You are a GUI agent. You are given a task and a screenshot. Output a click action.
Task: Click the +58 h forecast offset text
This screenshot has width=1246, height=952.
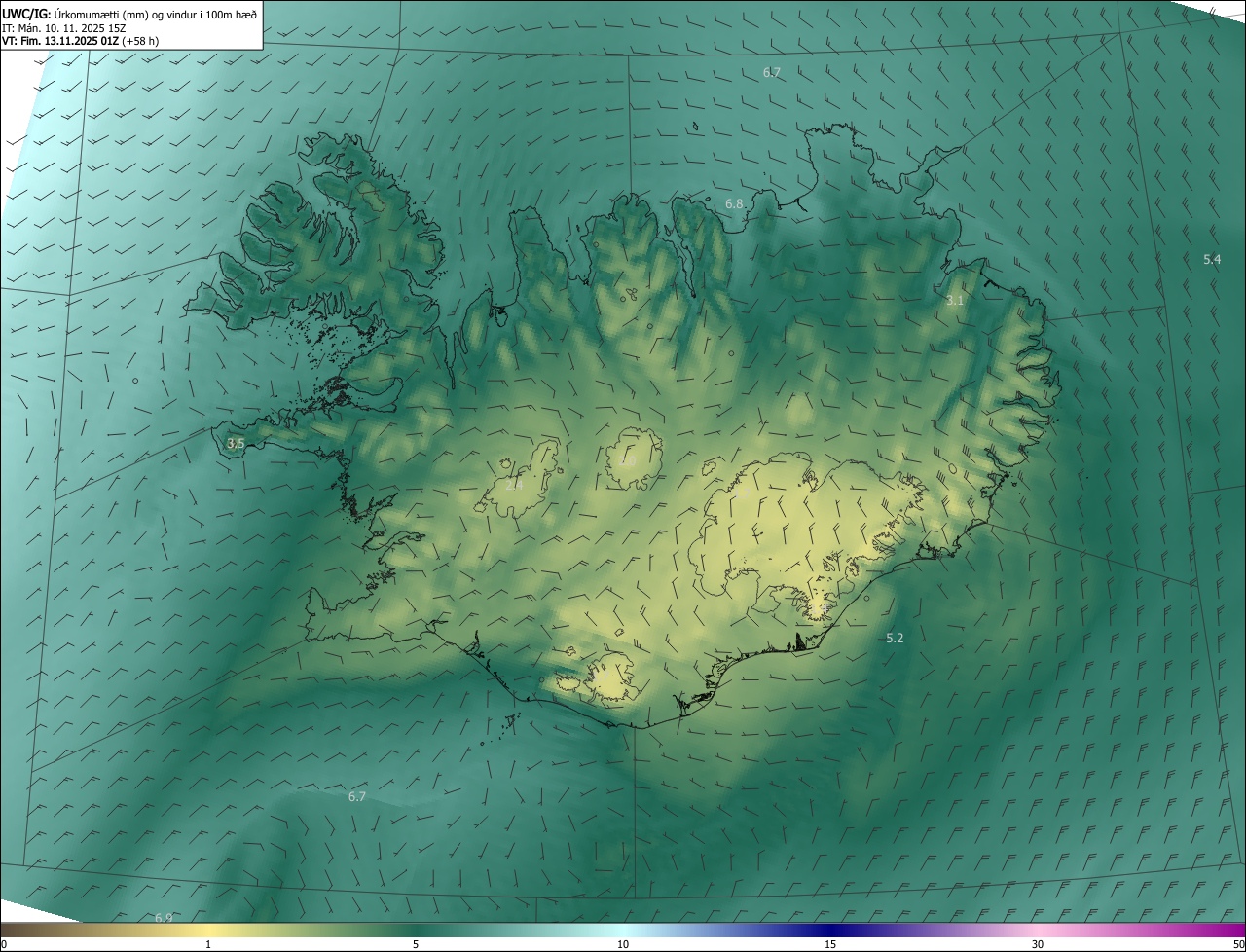pyautogui.click(x=140, y=41)
